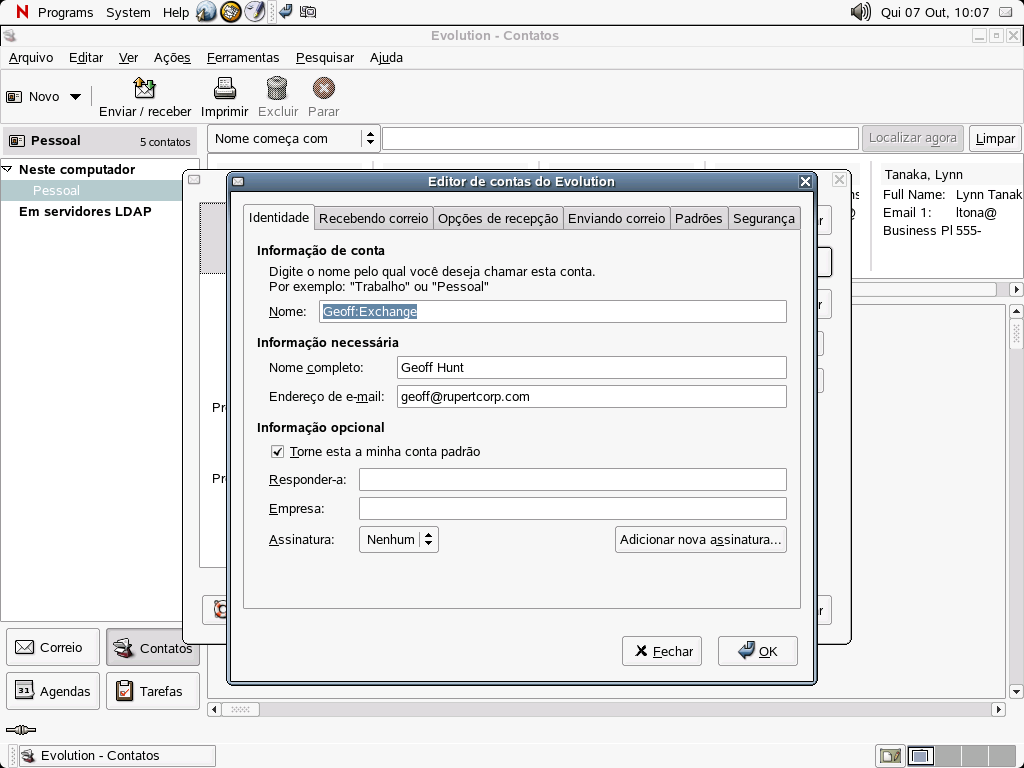
Task: Click the volume speaker icon in panel
Action: (860, 12)
